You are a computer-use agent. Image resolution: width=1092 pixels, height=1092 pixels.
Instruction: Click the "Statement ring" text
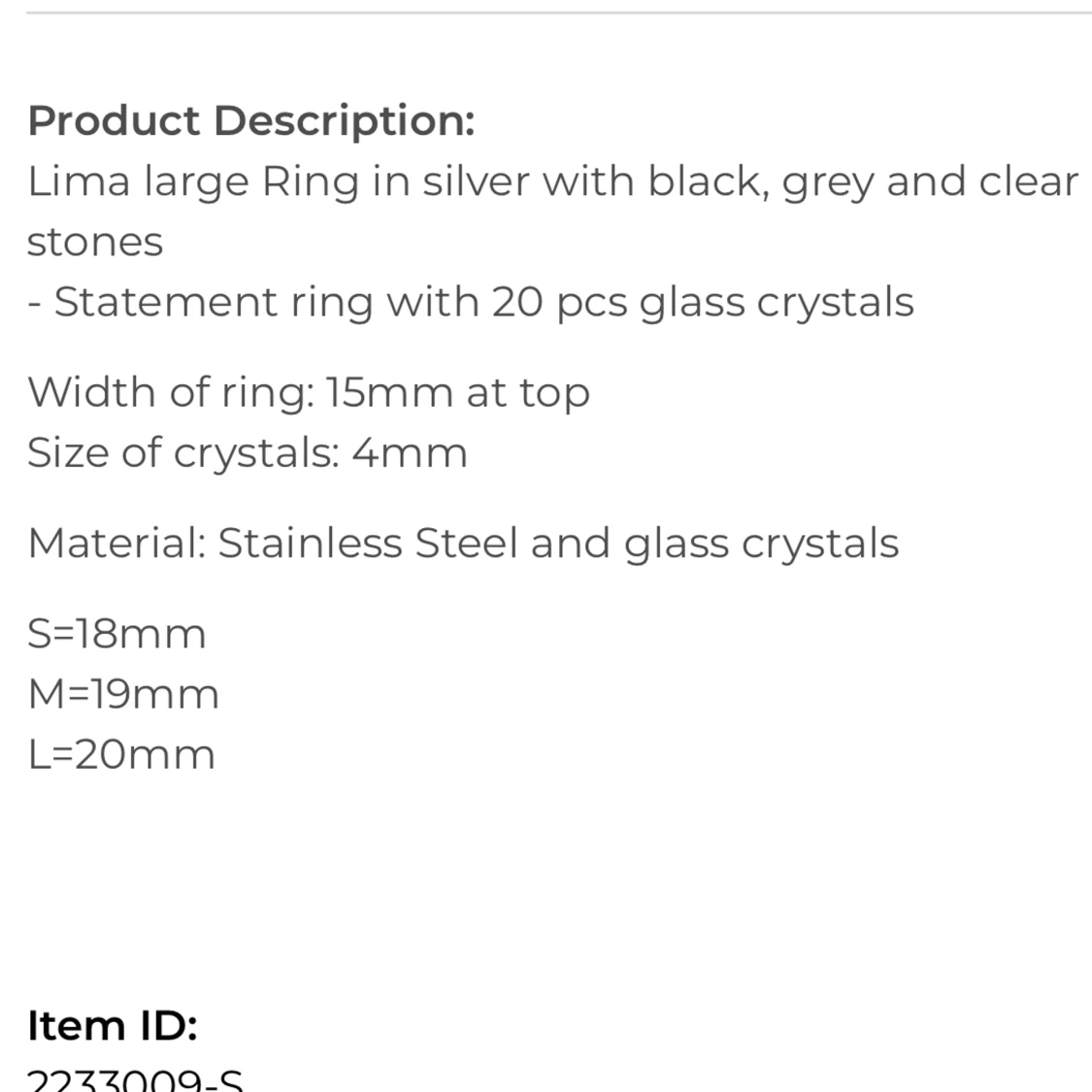[214, 302]
